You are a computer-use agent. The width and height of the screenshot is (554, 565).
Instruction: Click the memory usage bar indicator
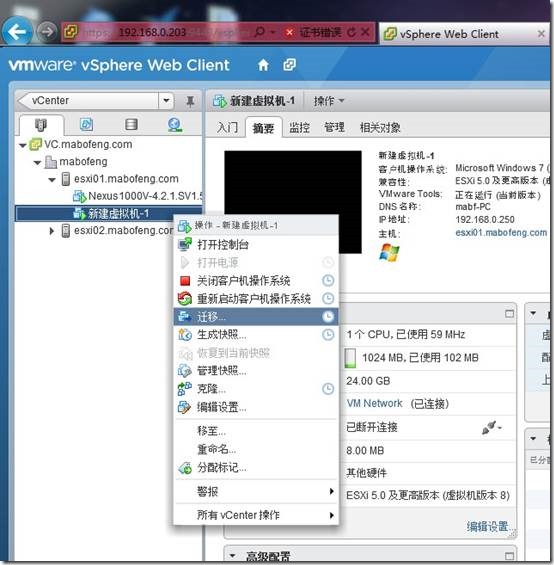pos(350,358)
